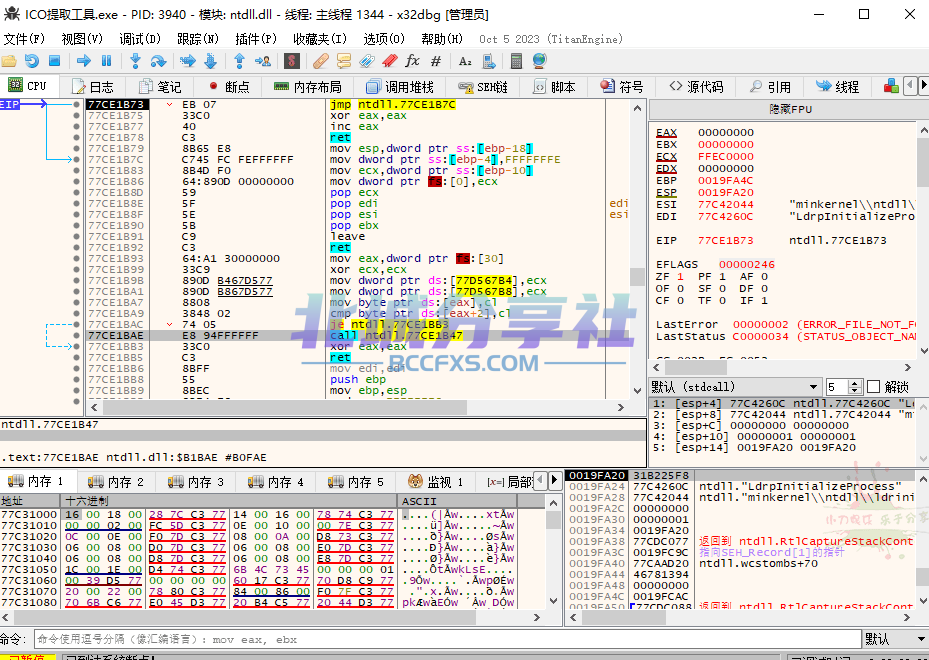The image size is (929, 660).
Task: Open the Patches bandage icon
Action: pyautogui.click(x=321, y=60)
